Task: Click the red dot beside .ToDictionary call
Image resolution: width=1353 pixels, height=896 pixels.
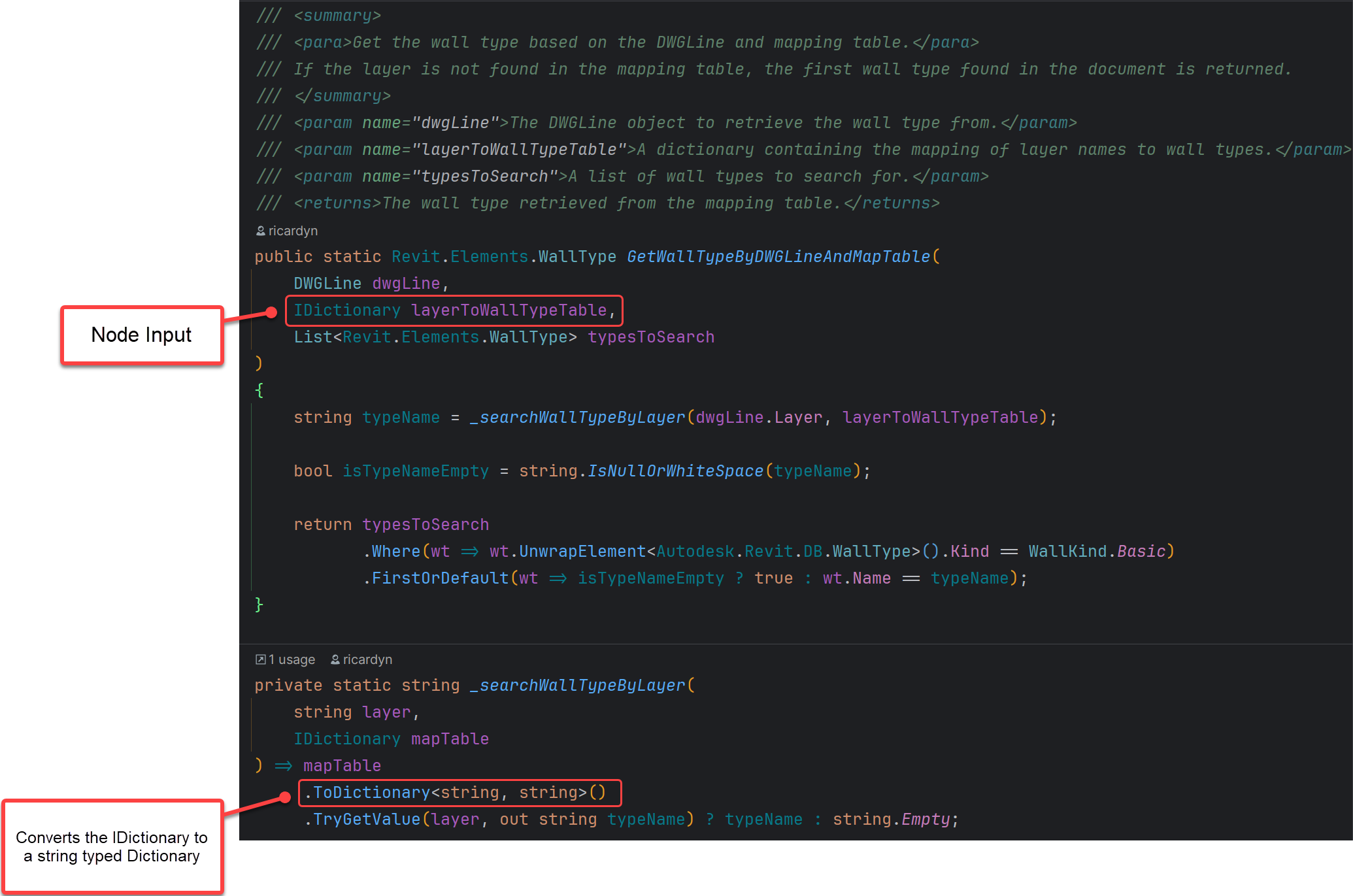Action: [285, 797]
